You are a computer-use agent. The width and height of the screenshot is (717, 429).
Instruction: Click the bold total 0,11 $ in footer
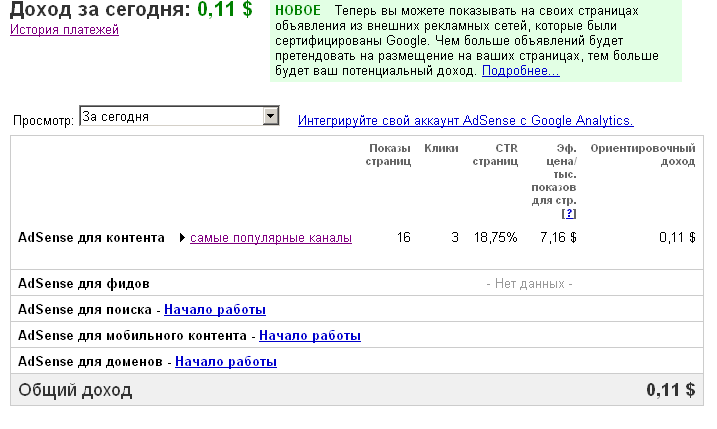[671, 390]
